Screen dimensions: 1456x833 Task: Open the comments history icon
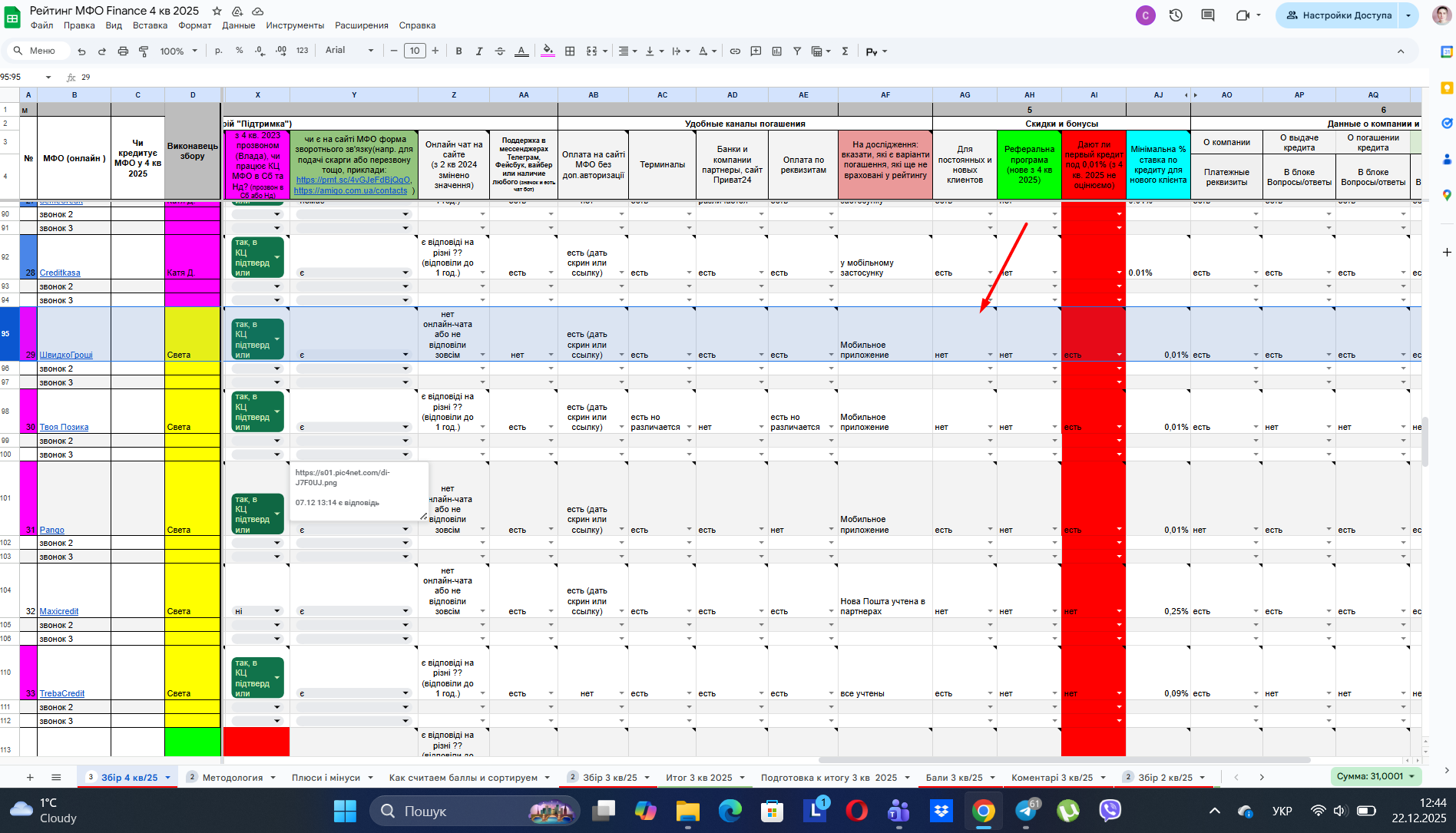pyautogui.click(x=1208, y=15)
